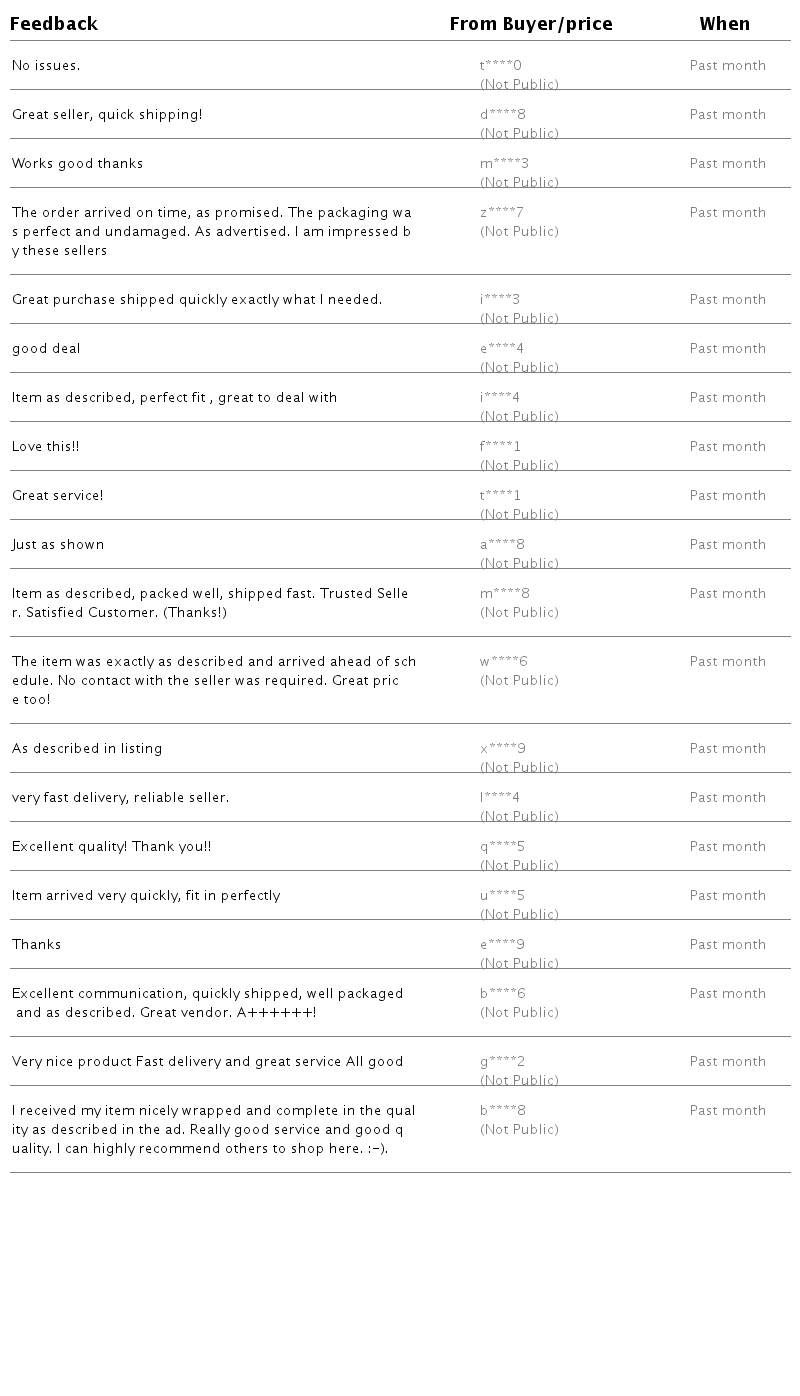Click the 'Thanks' feedback comment
This screenshot has height=1396, width=800.
pyautogui.click(x=36, y=945)
